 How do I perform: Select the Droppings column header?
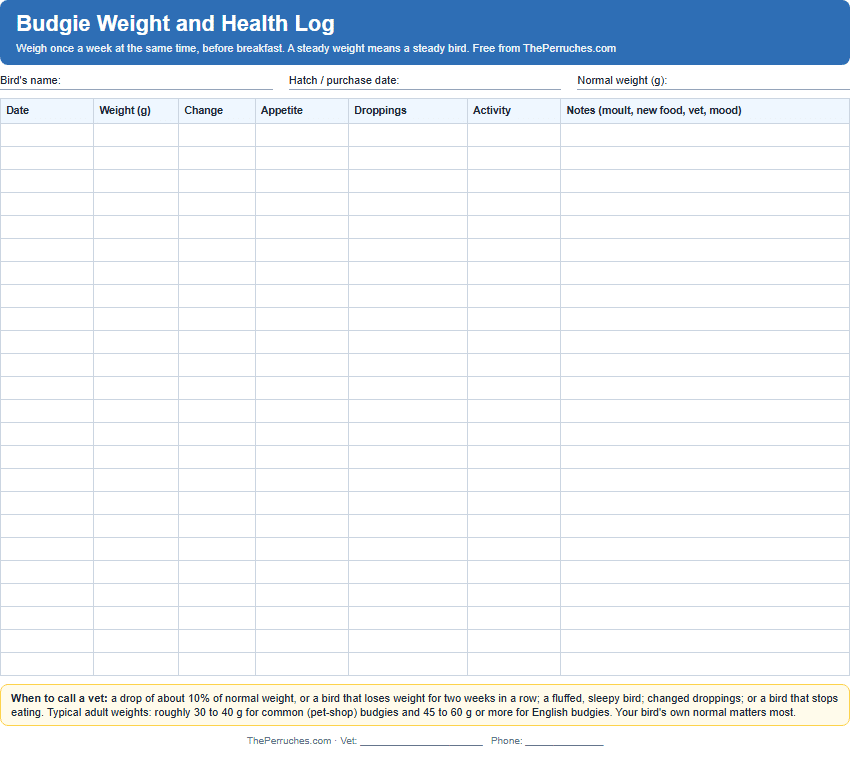408,111
